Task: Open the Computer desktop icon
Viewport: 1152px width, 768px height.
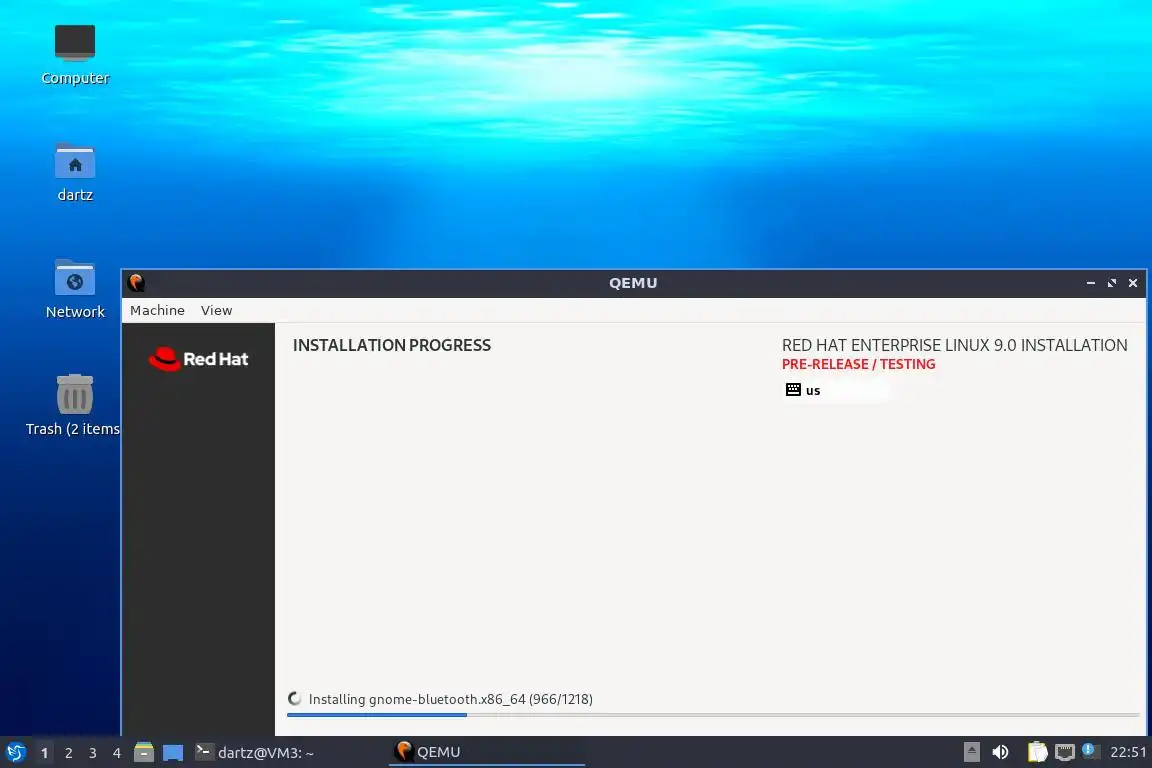Action: point(75,55)
